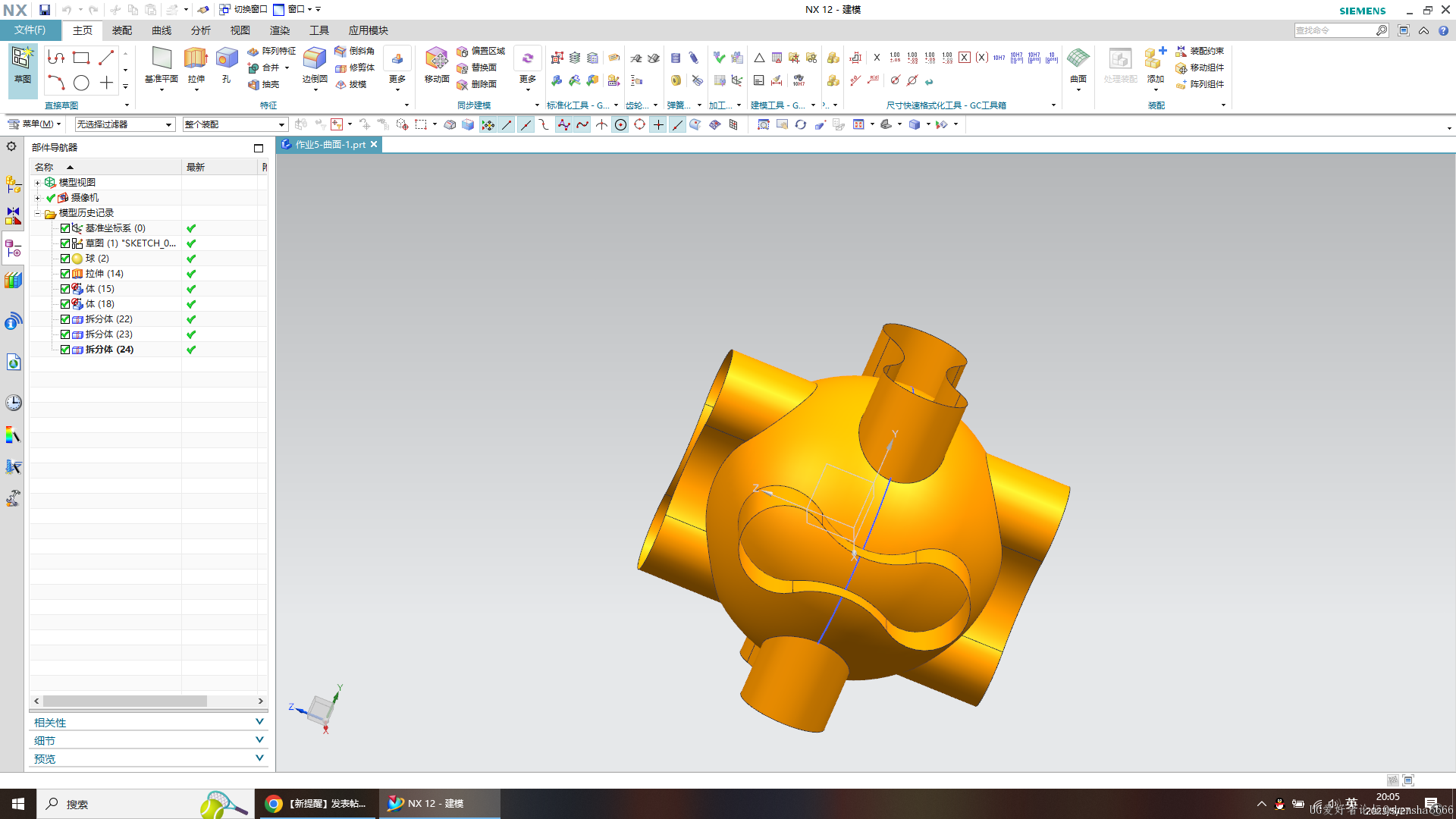
Task: Click the 查找命令 search field
Action: tap(1335, 30)
